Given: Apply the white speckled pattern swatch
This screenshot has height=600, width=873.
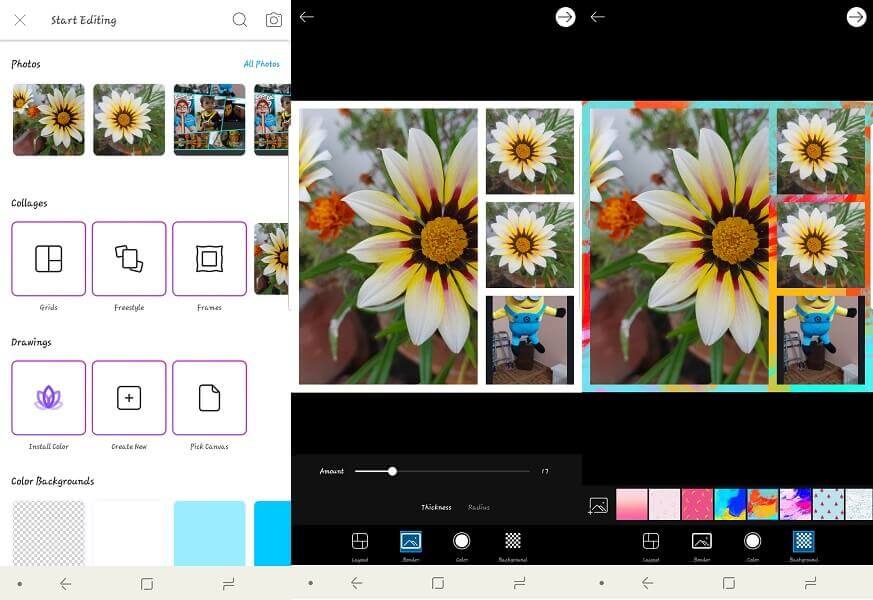Looking at the screenshot, I should click(x=859, y=504).
